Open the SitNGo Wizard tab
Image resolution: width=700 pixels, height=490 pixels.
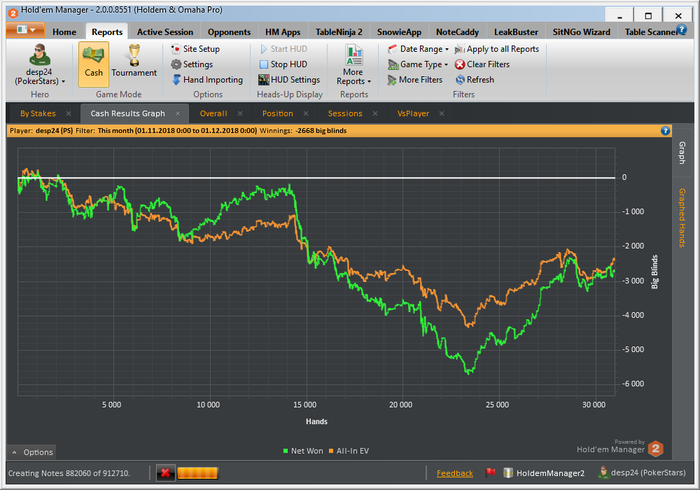pyautogui.click(x=581, y=32)
